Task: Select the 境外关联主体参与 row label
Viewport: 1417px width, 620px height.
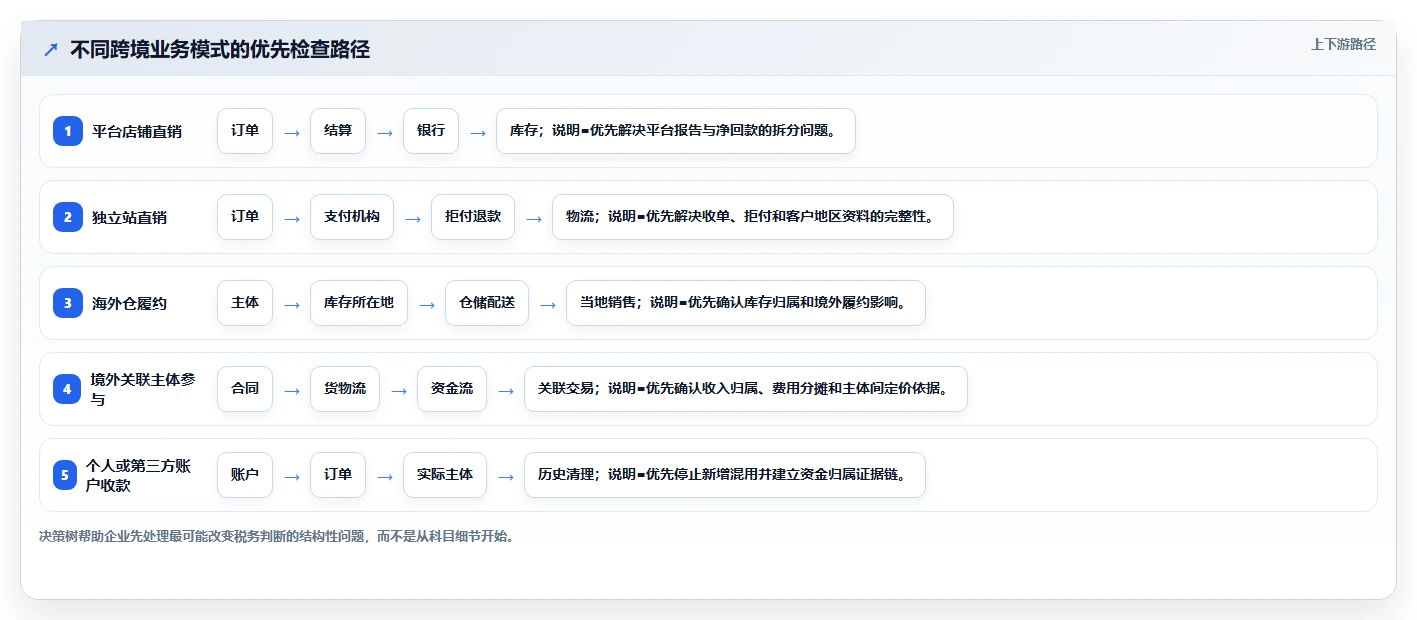Action: (x=143, y=389)
